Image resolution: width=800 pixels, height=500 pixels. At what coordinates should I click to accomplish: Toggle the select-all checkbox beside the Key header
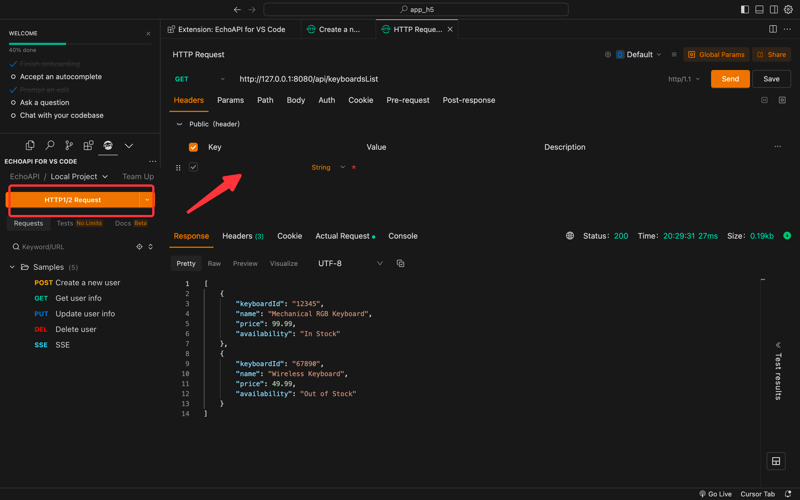(193, 147)
